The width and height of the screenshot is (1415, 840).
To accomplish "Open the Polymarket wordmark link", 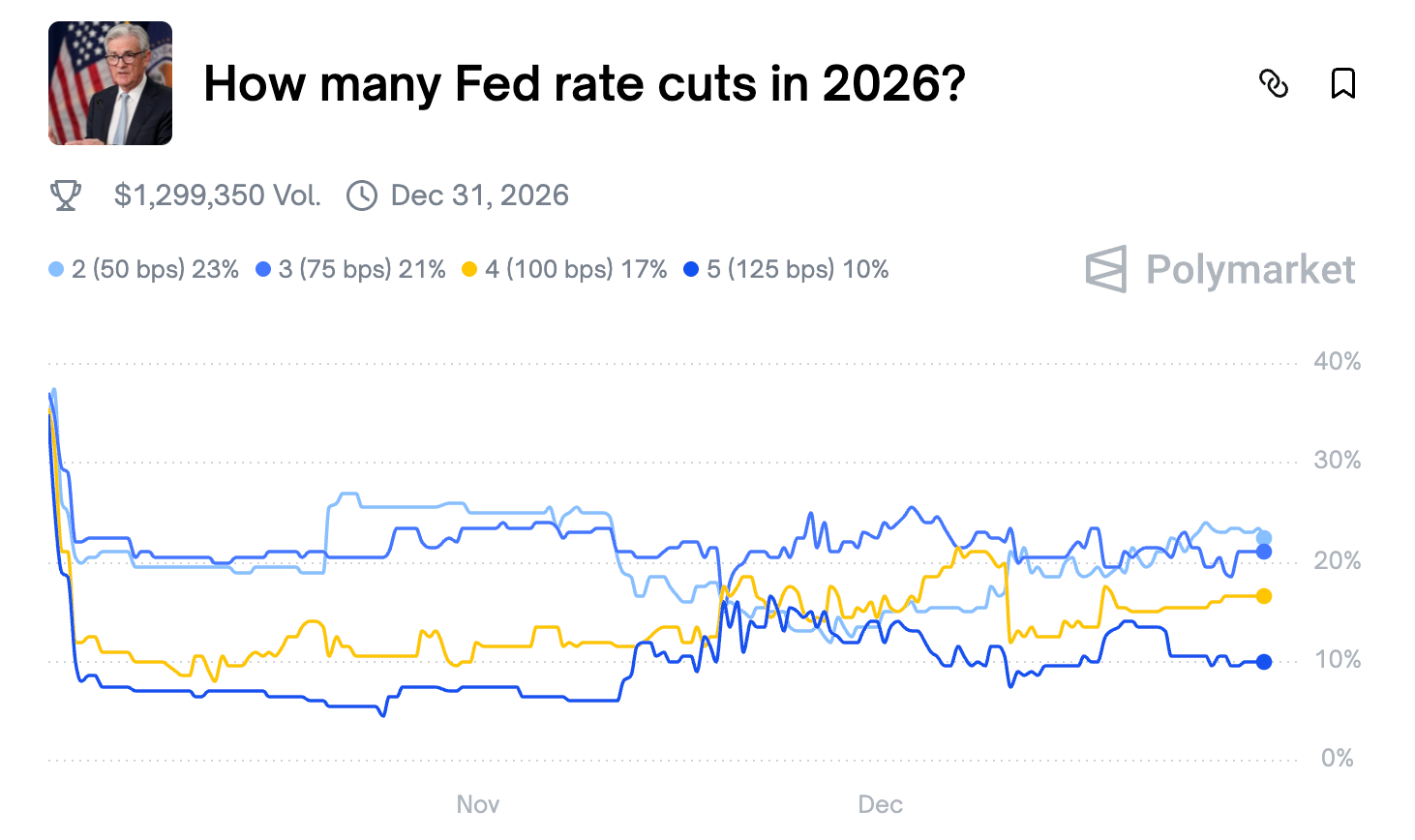I will (1249, 270).
